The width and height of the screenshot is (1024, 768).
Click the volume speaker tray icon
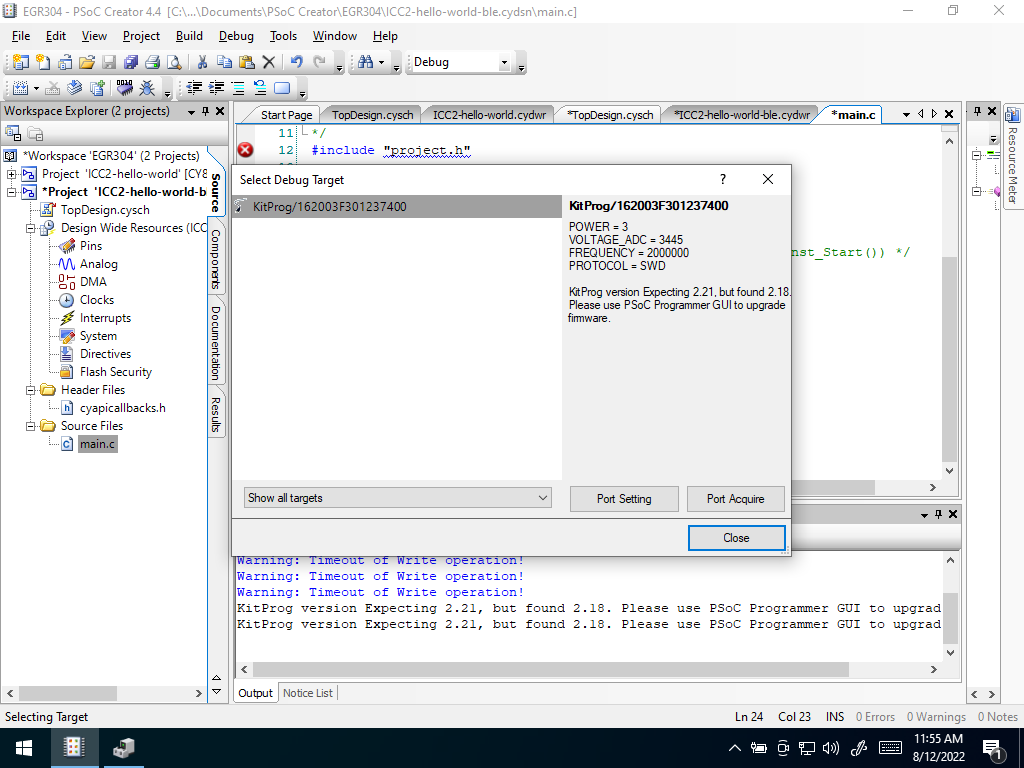click(831, 748)
